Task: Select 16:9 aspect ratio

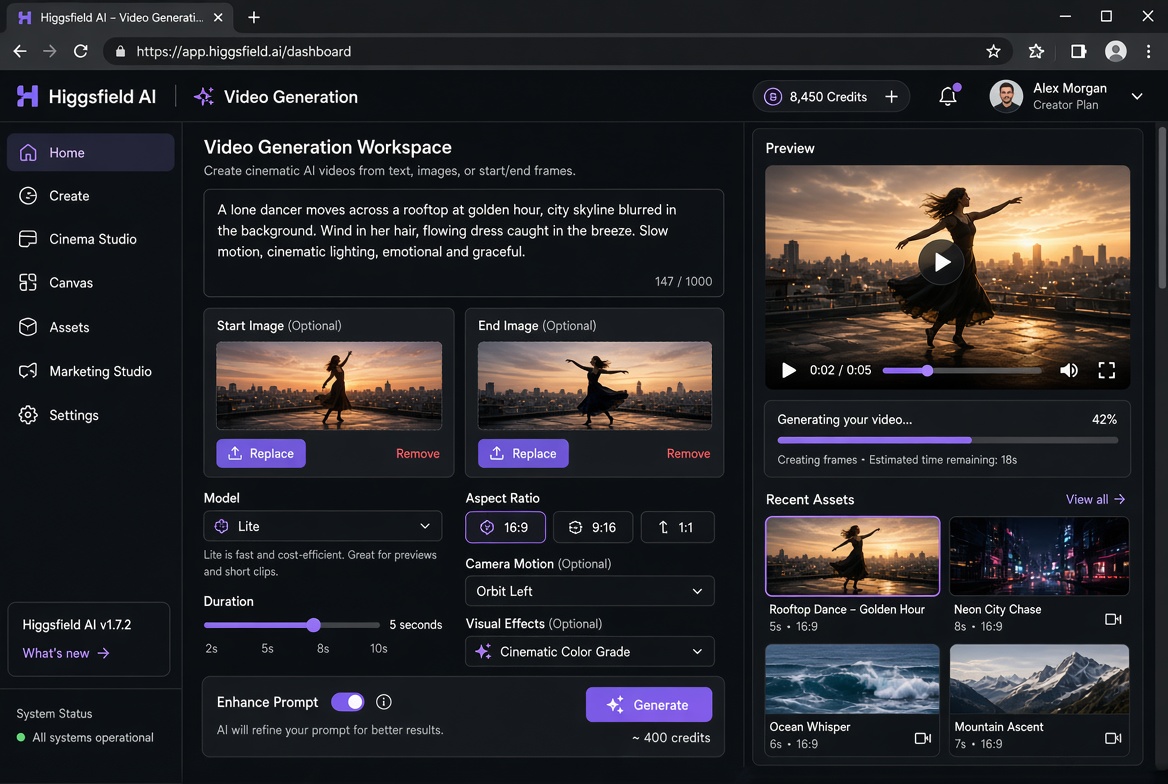Action: coord(505,527)
